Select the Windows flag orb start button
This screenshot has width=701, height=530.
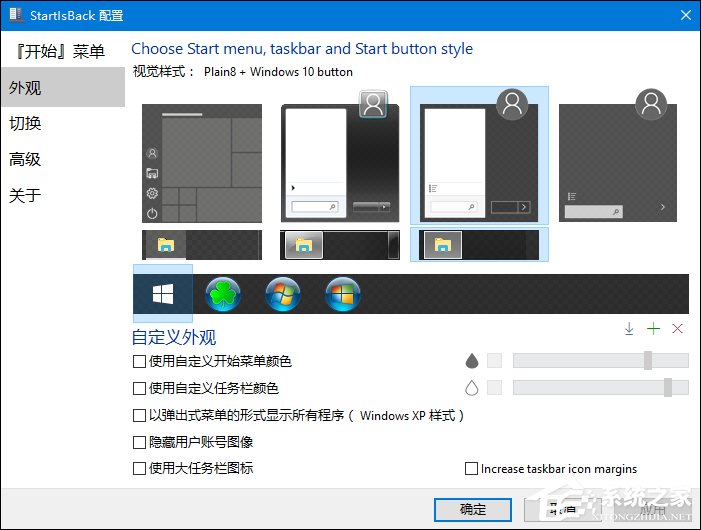[343, 294]
